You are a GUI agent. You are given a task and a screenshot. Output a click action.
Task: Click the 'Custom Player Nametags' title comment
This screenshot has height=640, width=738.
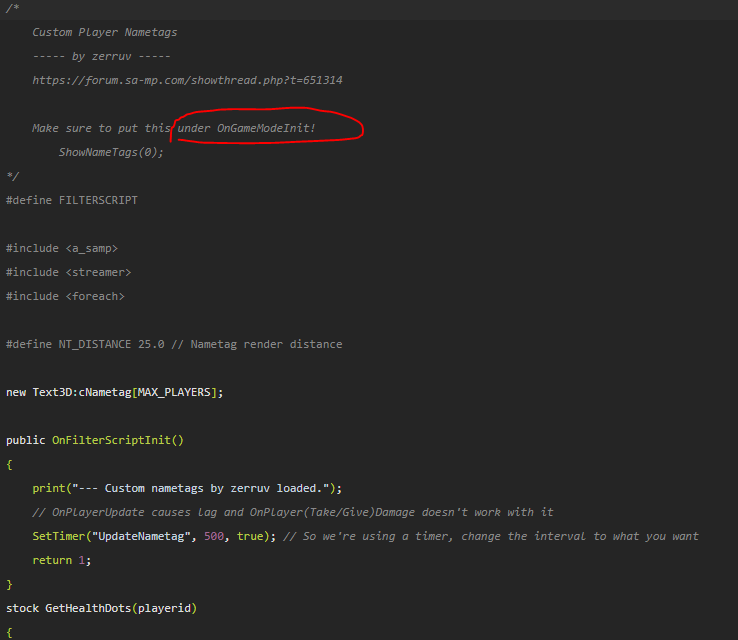tap(104, 32)
